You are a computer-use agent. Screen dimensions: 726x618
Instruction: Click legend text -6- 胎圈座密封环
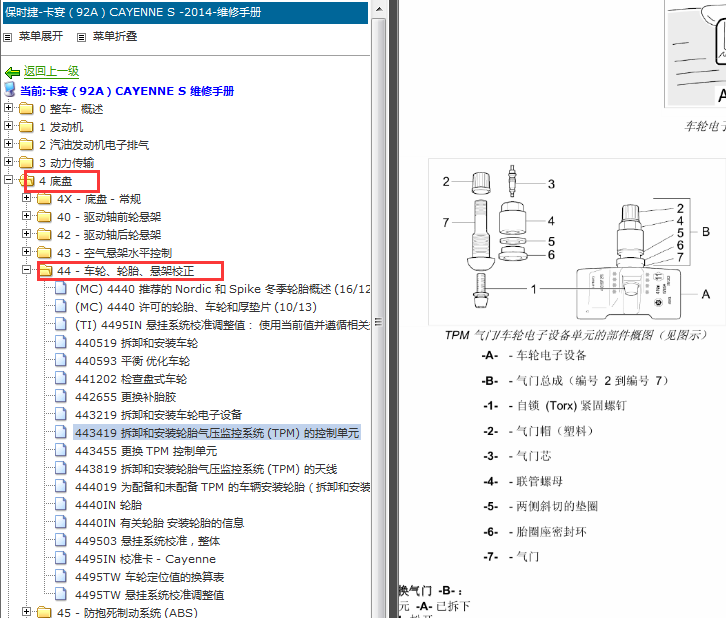click(x=535, y=532)
